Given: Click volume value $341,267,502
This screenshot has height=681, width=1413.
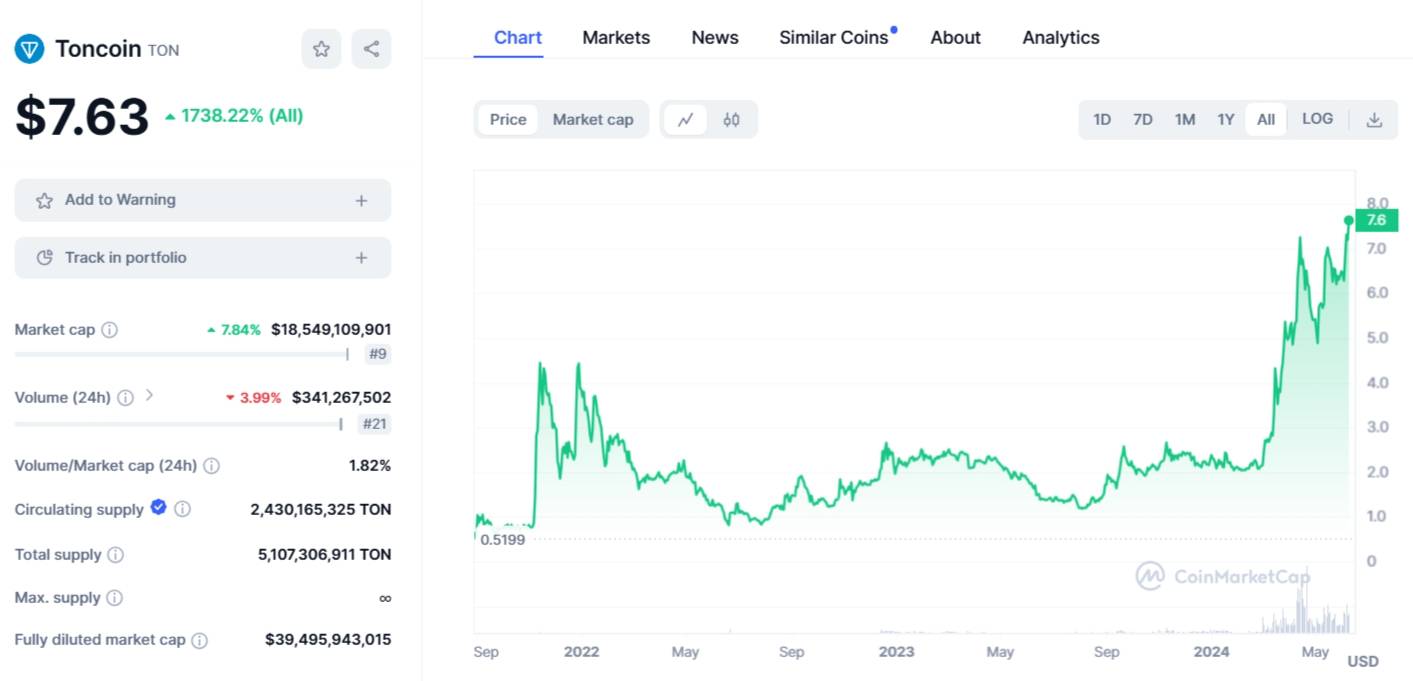Looking at the screenshot, I should click(341, 397).
